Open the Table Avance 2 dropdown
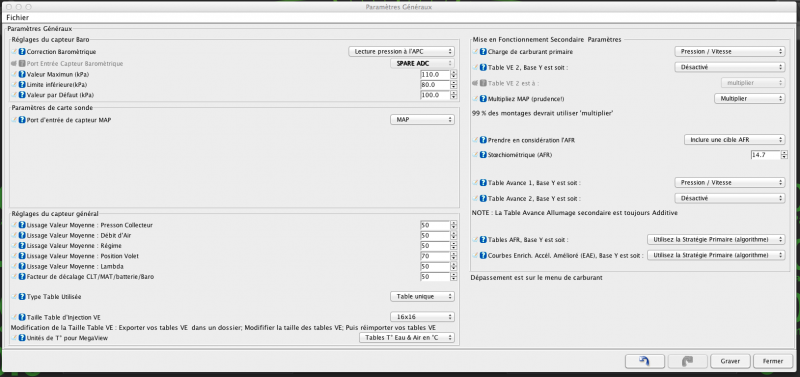 coord(730,198)
